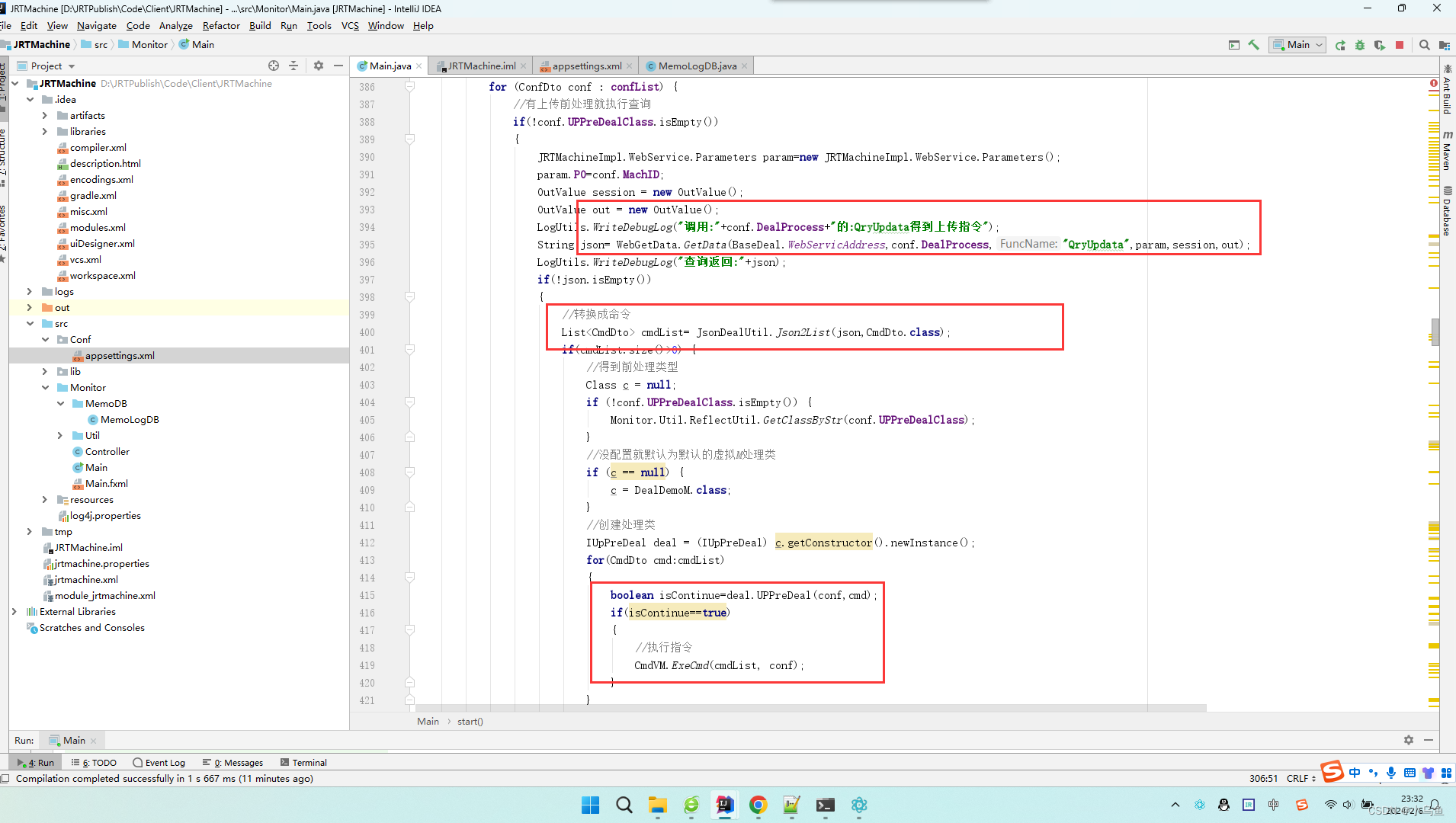Screen dimensions: 1456x823
Task: Open Chrome from the taskbar
Action: click(758, 805)
